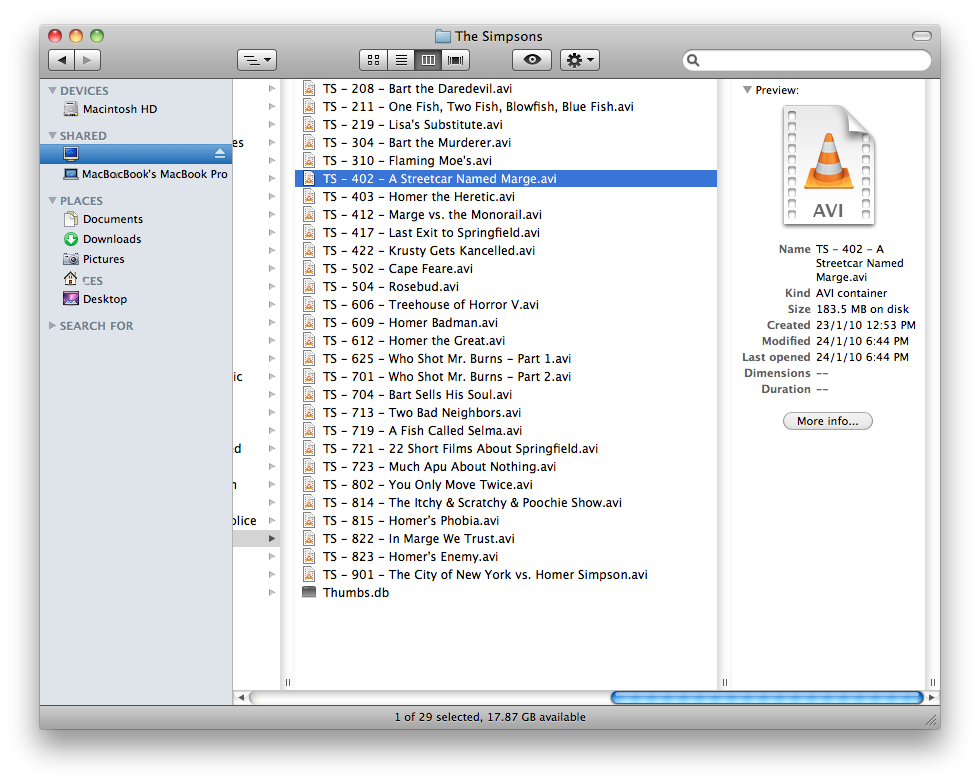The width and height of the screenshot is (980, 784).
Task: Click The Simpsons folder icon in title bar
Action: click(442, 36)
